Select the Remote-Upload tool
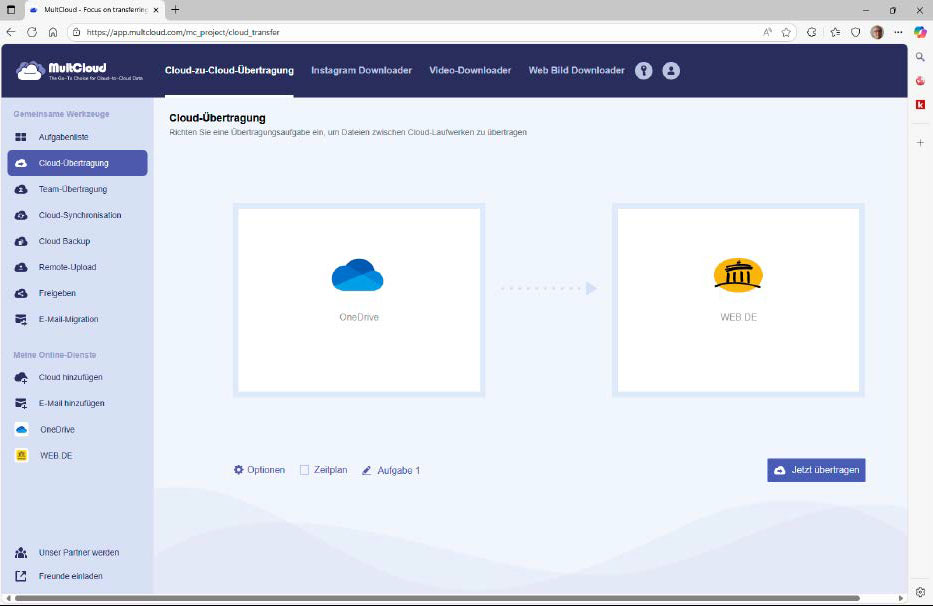 coord(70,267)
